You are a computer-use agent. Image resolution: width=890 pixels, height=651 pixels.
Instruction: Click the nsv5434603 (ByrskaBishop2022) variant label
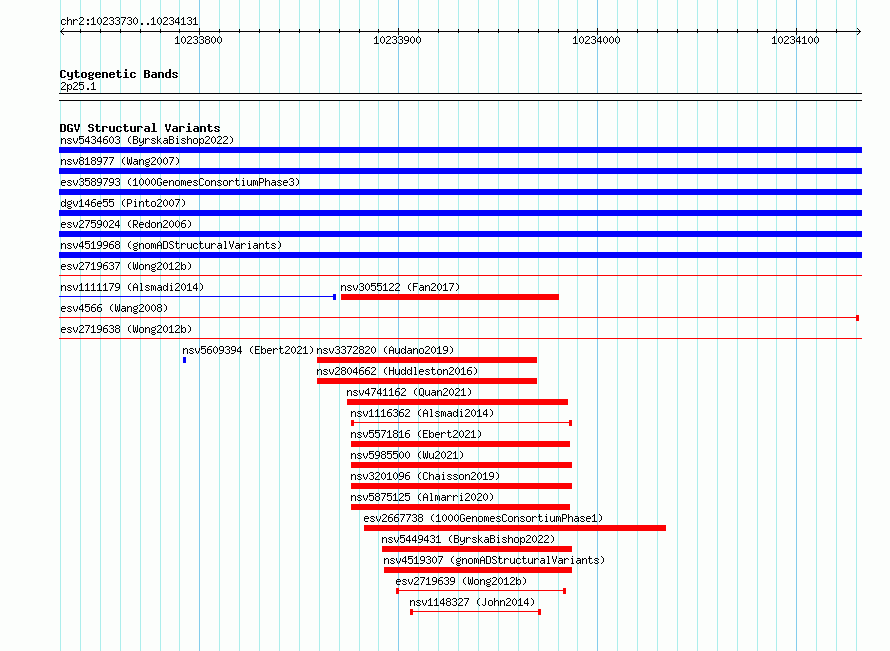147,140
